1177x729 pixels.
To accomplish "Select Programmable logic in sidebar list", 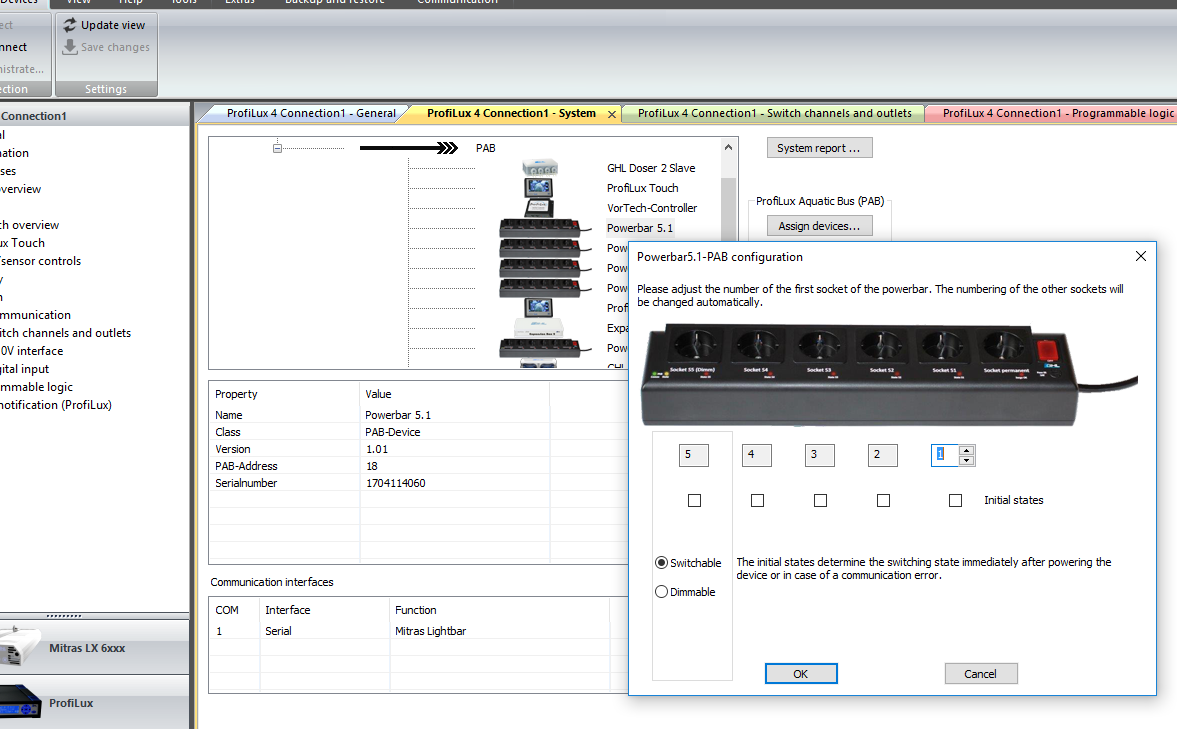I will (37, 387).
